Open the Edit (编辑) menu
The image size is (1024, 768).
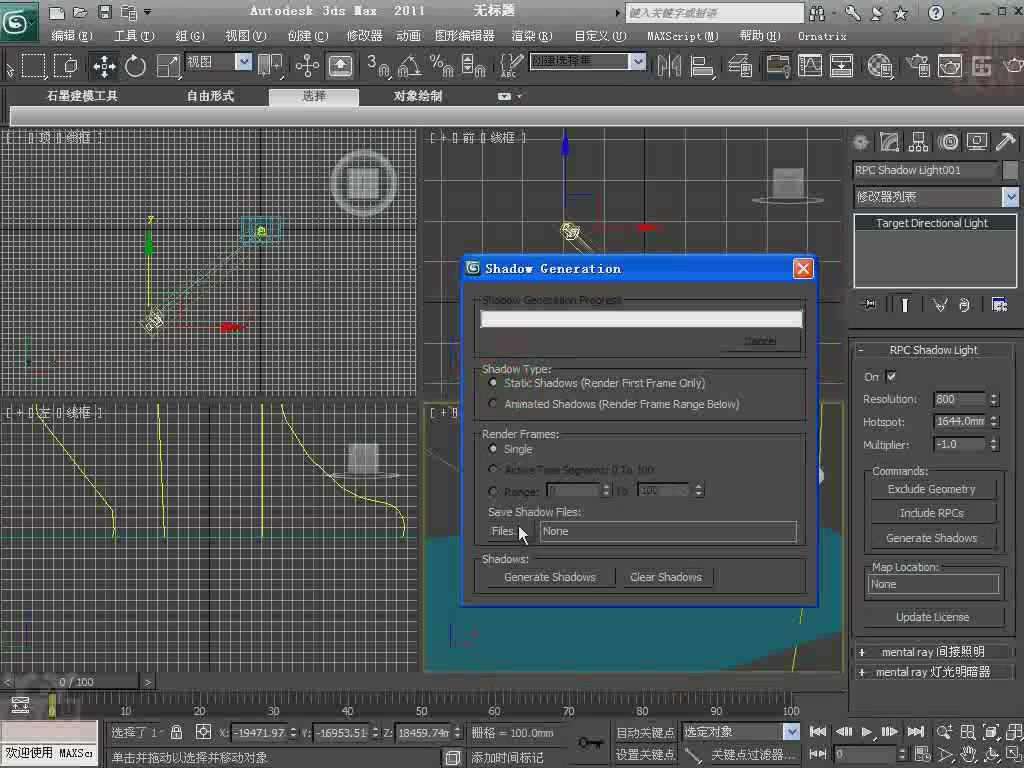(x=71, y=36)
